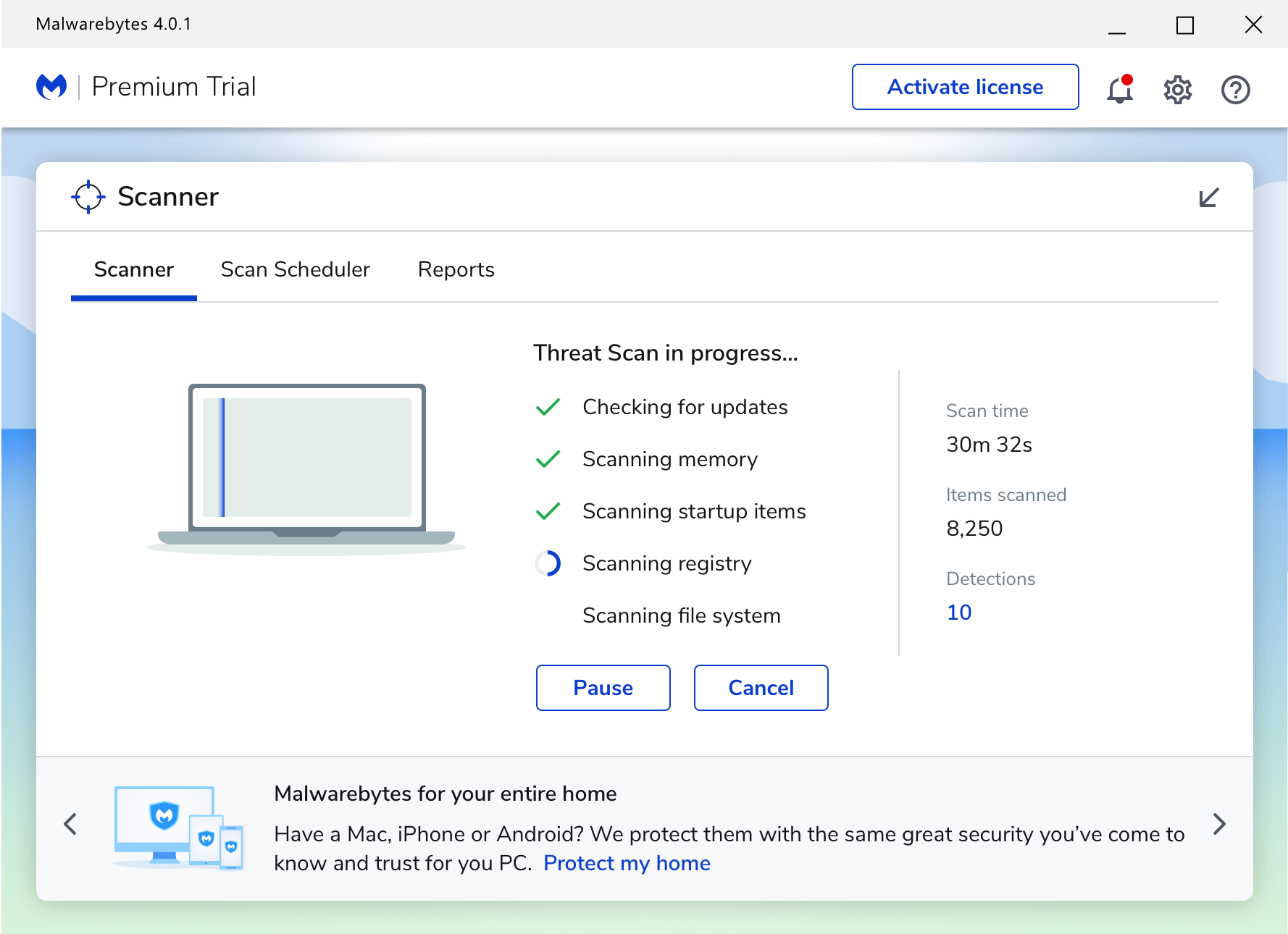This screenshot has height=934, width=1288.
Task: Open the help question mark icon
Action: 1236,90
